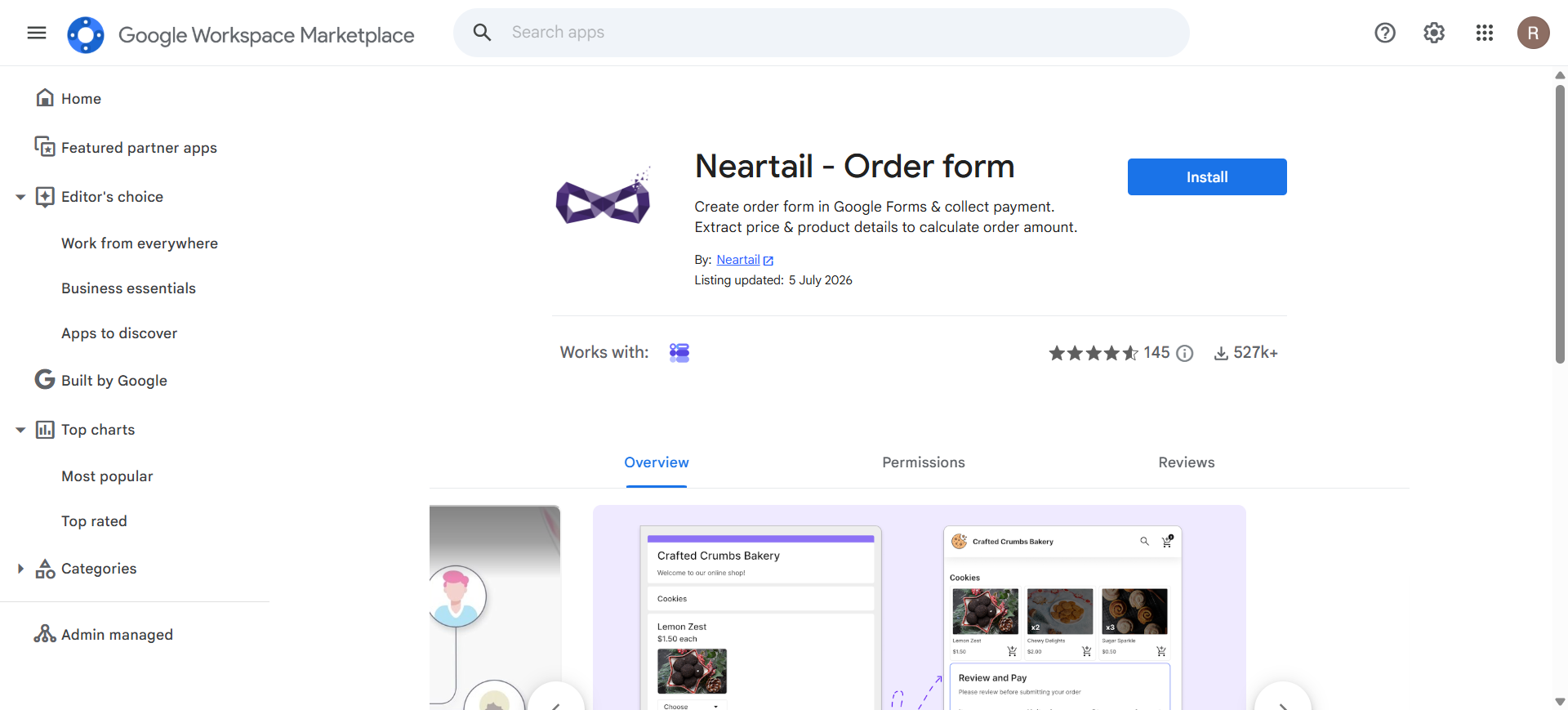
Task: Switch to the Permissions tab
Action: tap(924, 462)
